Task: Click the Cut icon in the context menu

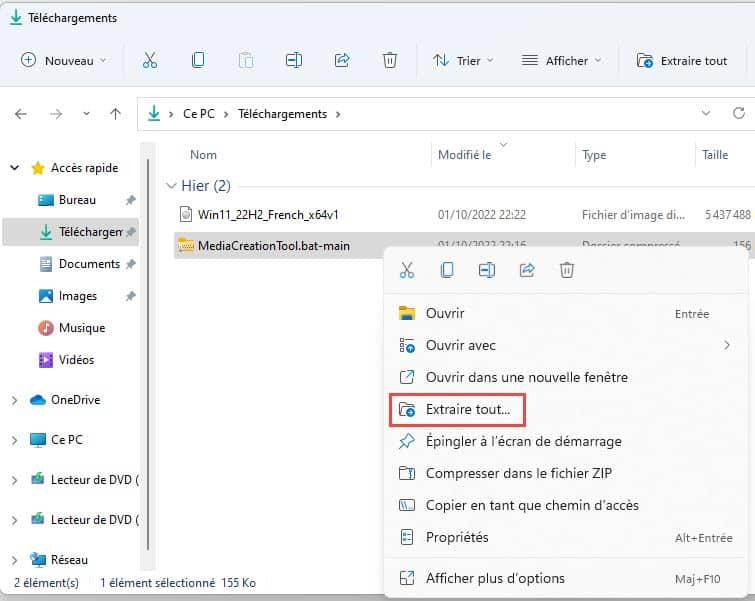Action: tap(407, 270)
